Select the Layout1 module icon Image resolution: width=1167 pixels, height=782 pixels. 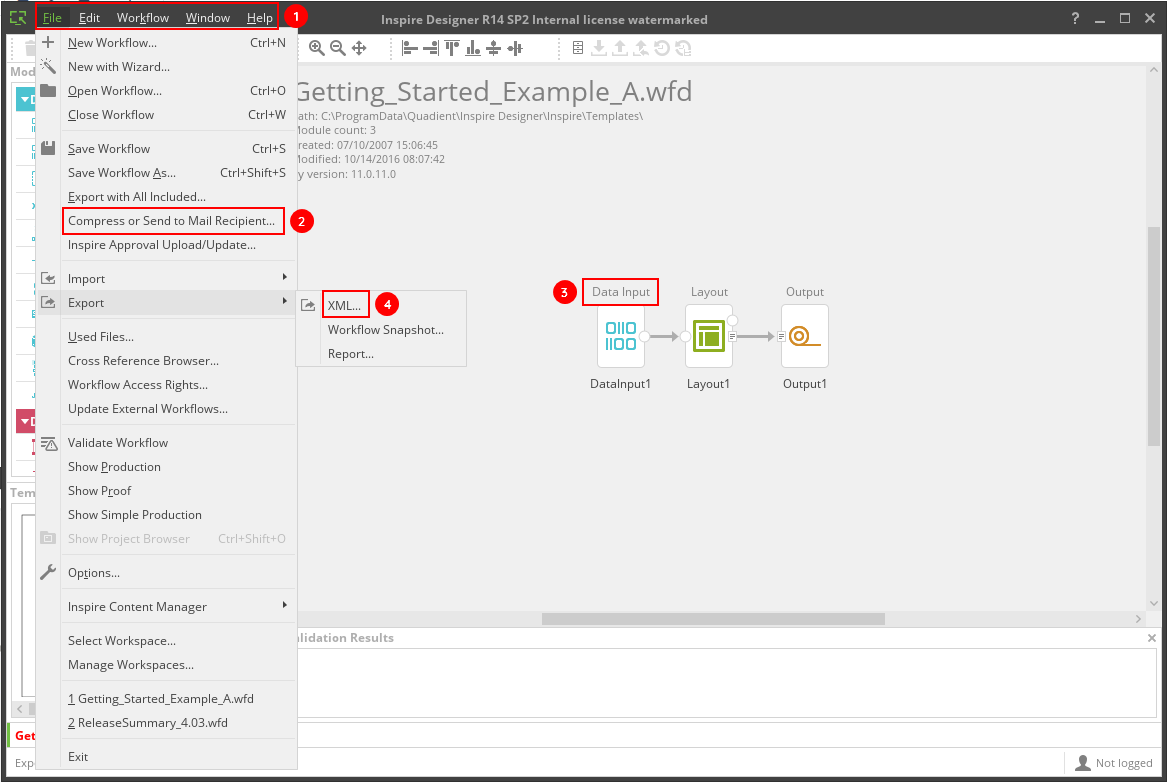(x=709, y=336)
